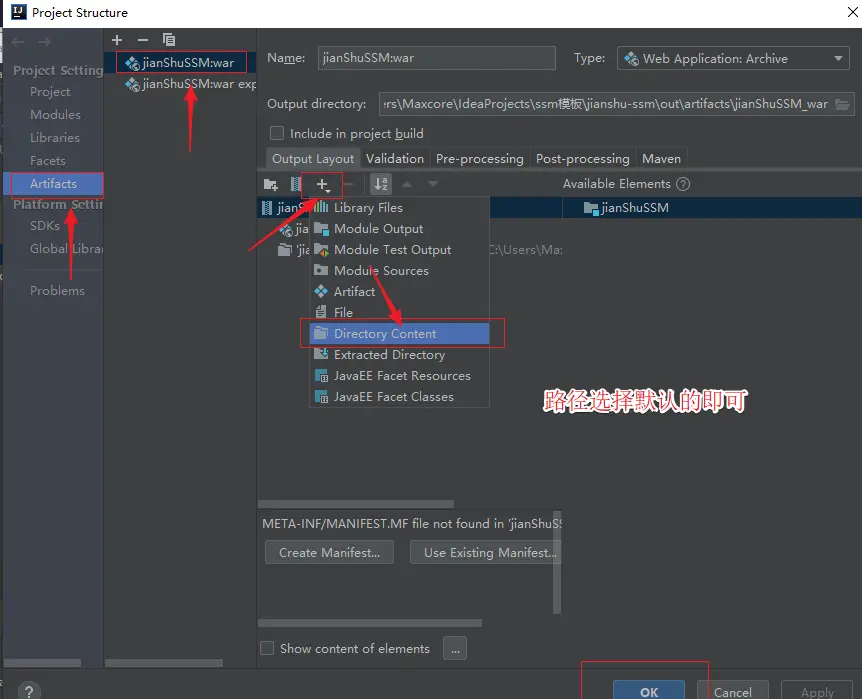The image size is (862, 699).
Task: Browse output directory folder icon
Action: click(x=842, y=104)
